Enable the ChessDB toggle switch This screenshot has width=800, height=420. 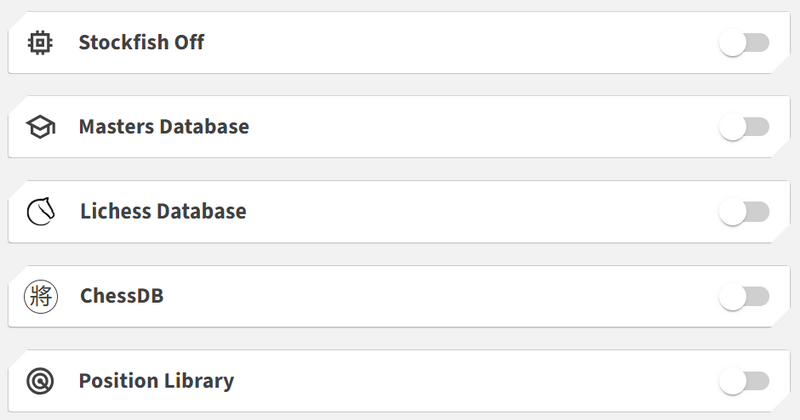pos(744,296)
